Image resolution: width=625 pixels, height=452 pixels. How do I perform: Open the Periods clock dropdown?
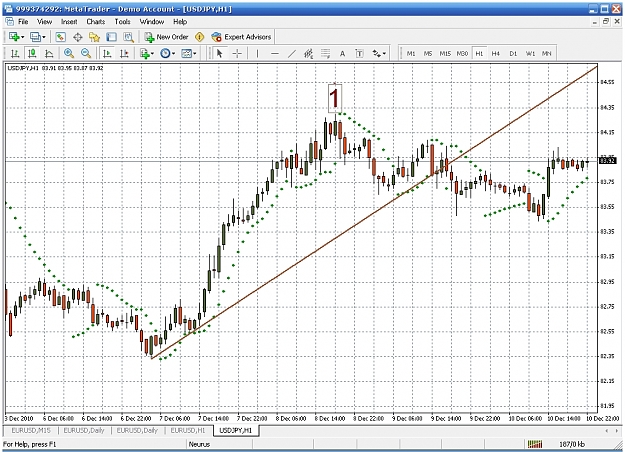pyautogui.click(x=167, y=53)
